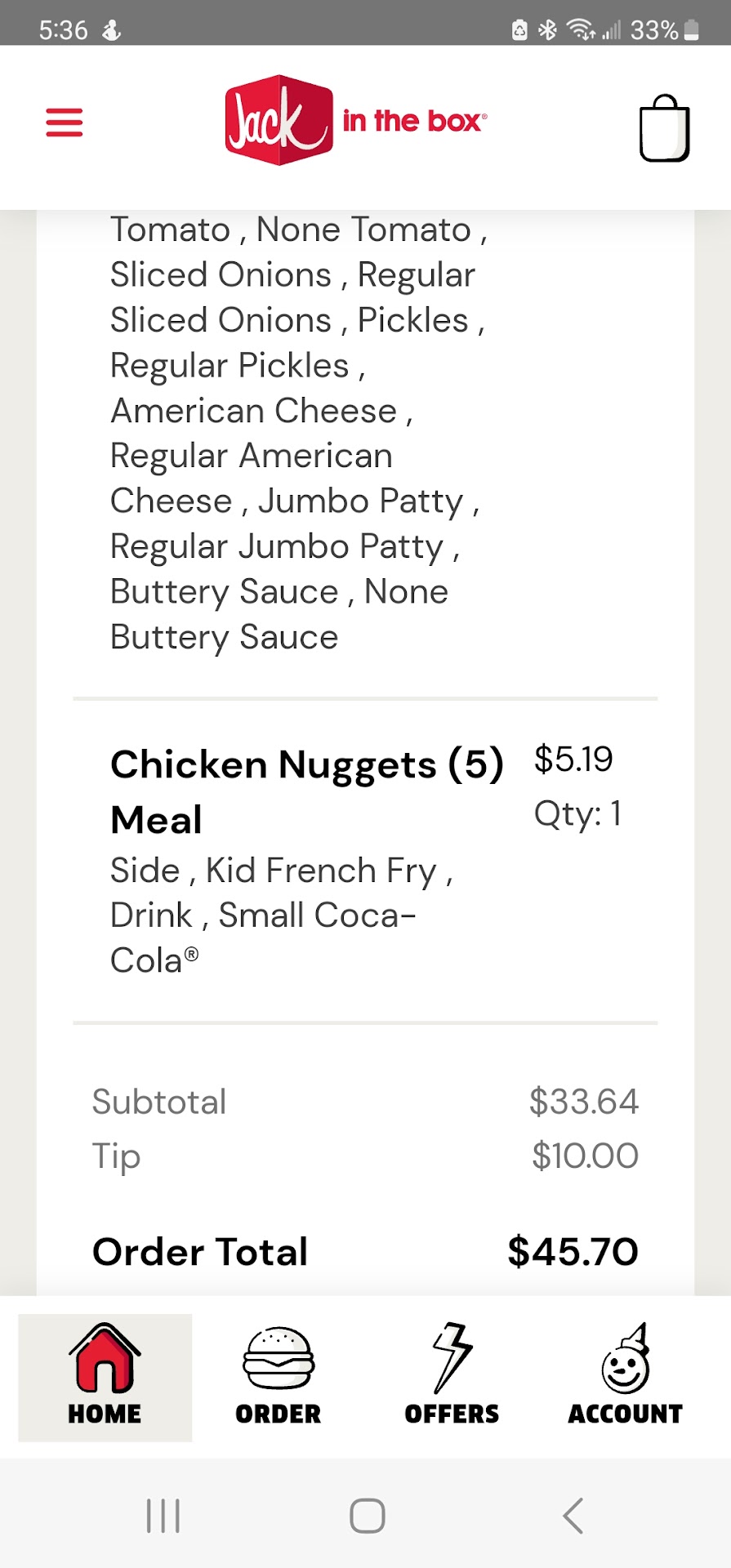The width and height of the screenshot is (731, 1568).
Task: Open the red hamburger menu
Action: 64,122
